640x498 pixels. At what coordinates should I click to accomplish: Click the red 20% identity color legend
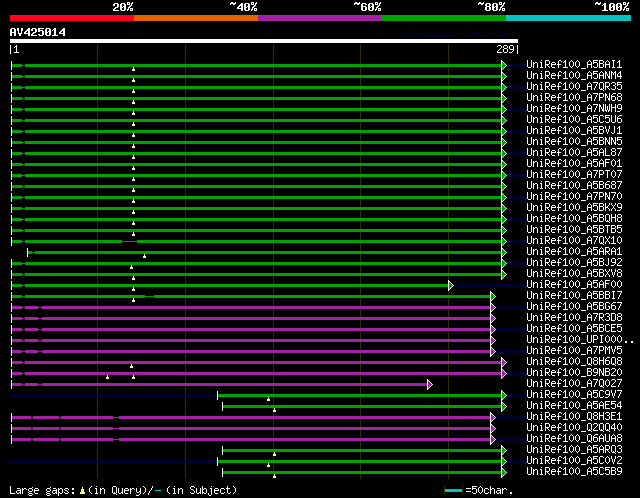click(x=71, y=17)
